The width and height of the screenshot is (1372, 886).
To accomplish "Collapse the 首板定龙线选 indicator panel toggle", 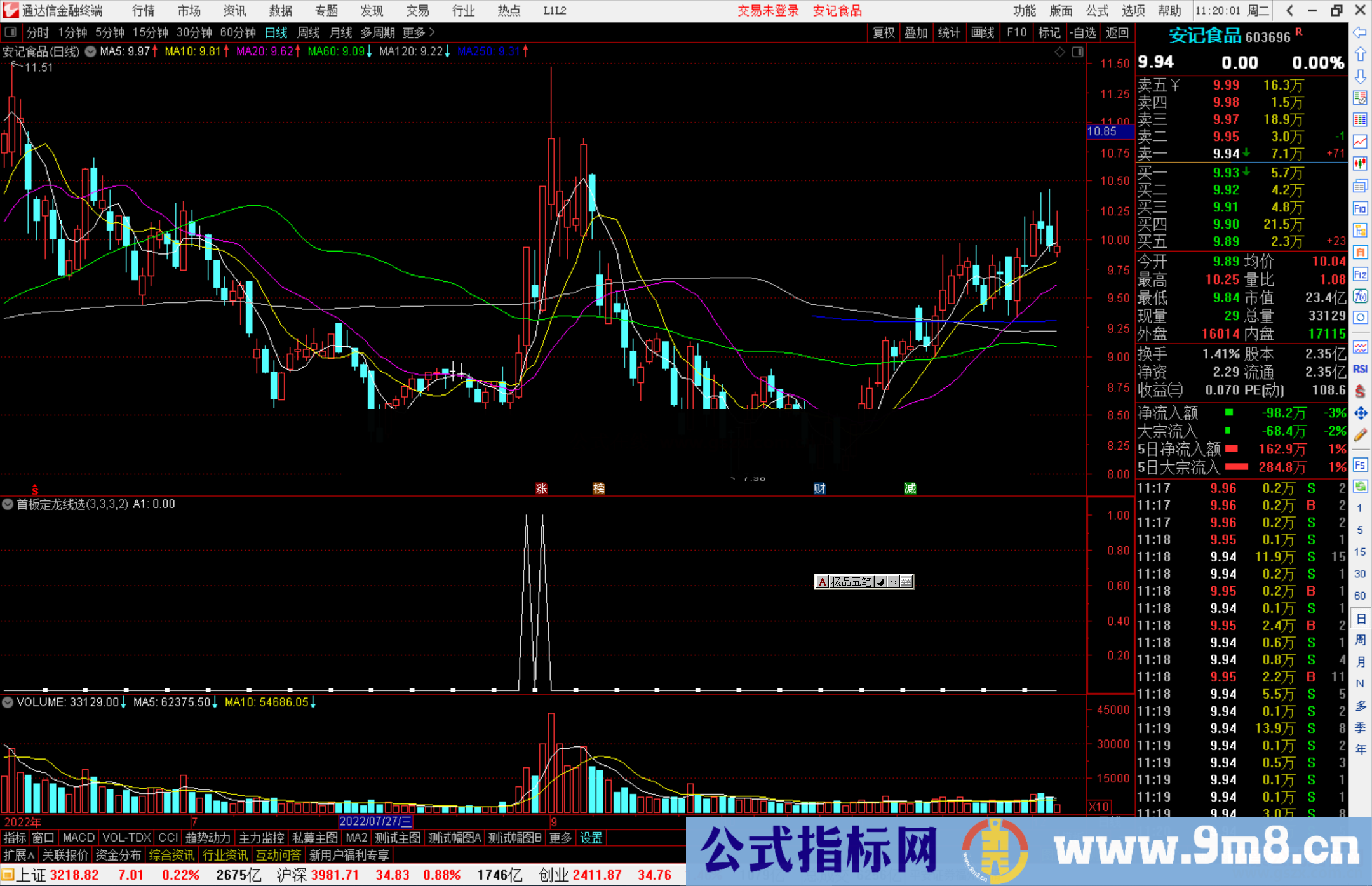I will coord(8,504).
